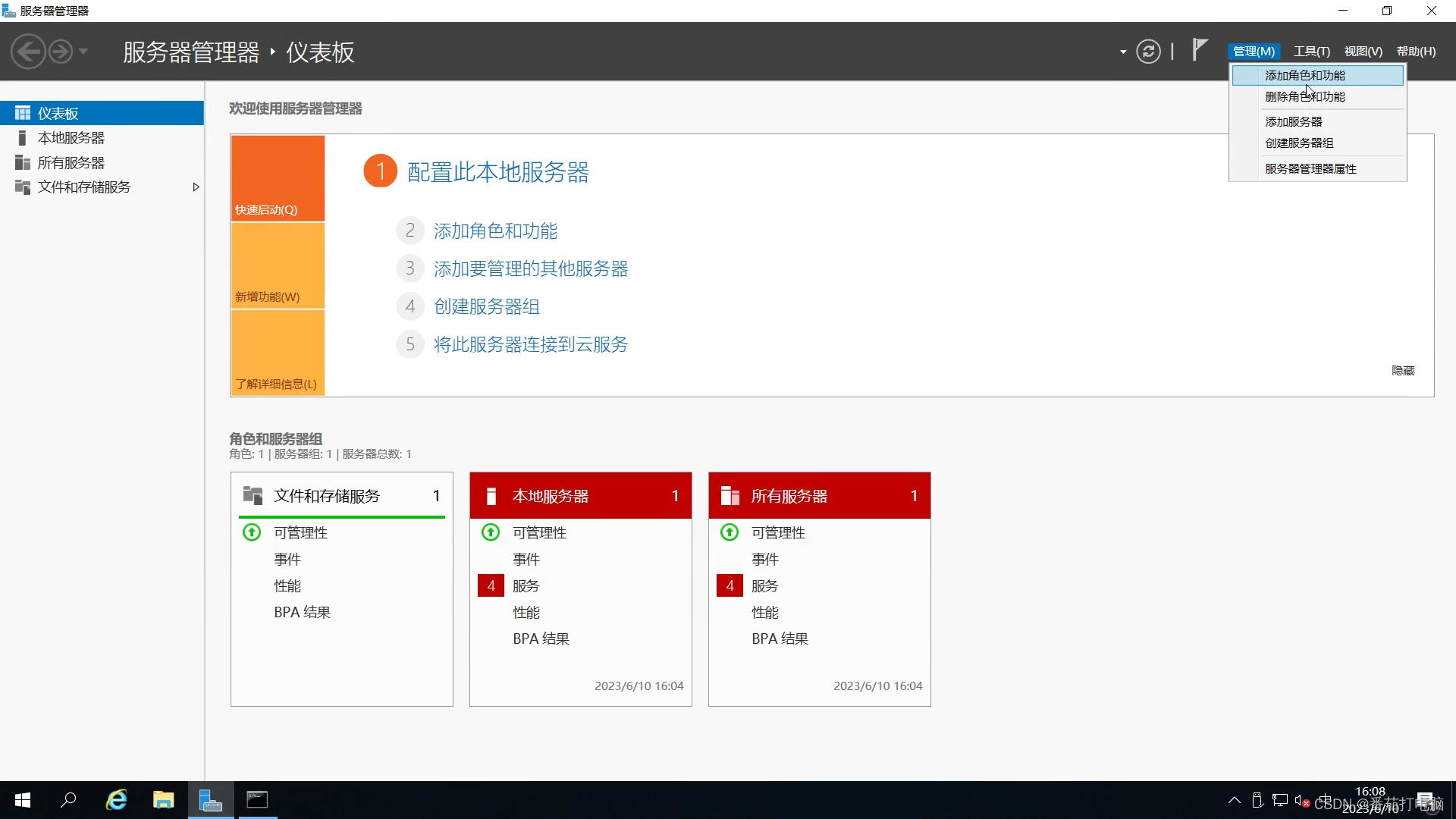
Task: Open 服务器管理器属性 menu entry
Action: coord(1318,168)
